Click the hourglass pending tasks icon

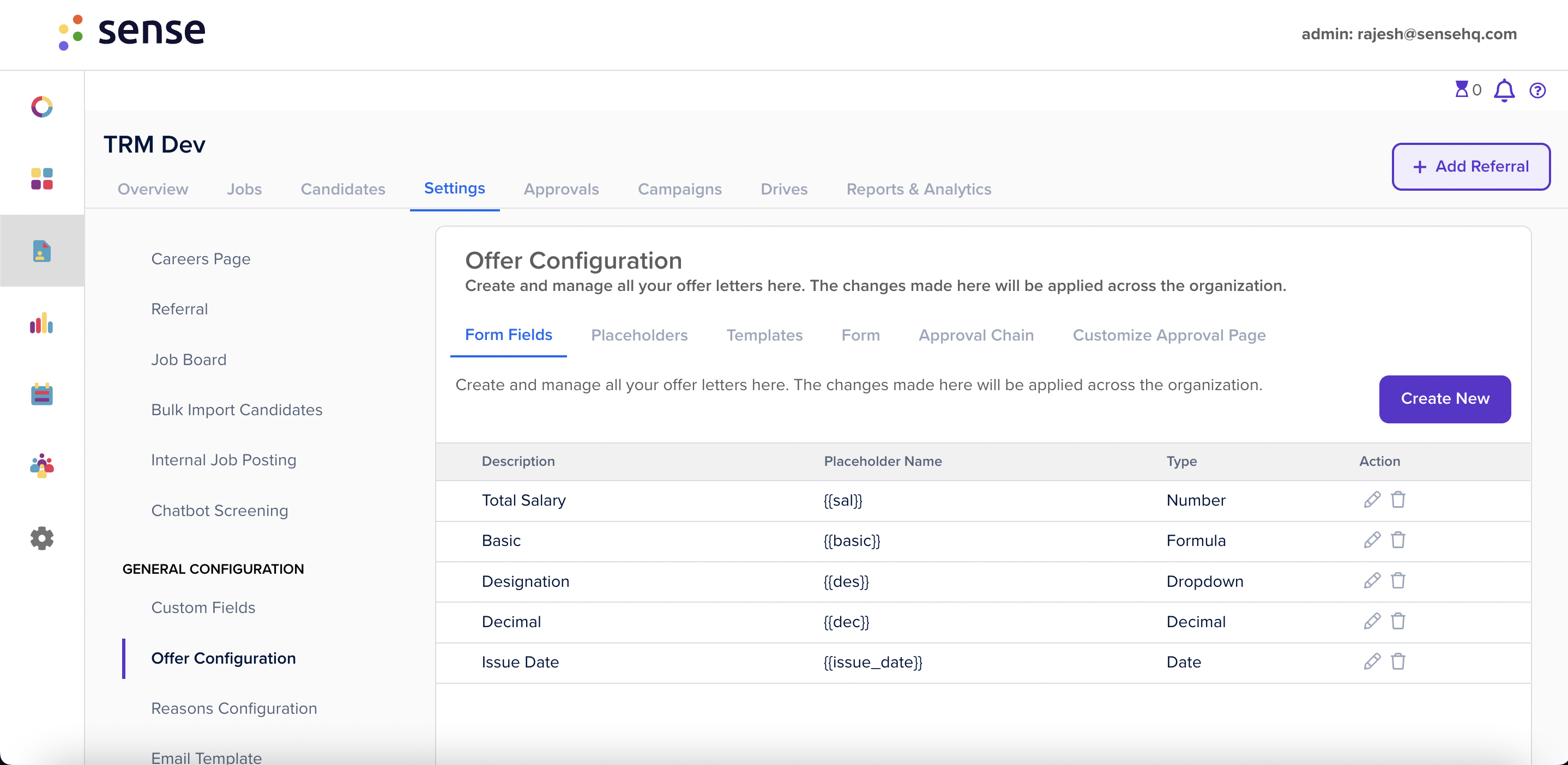pos(1461,90)
